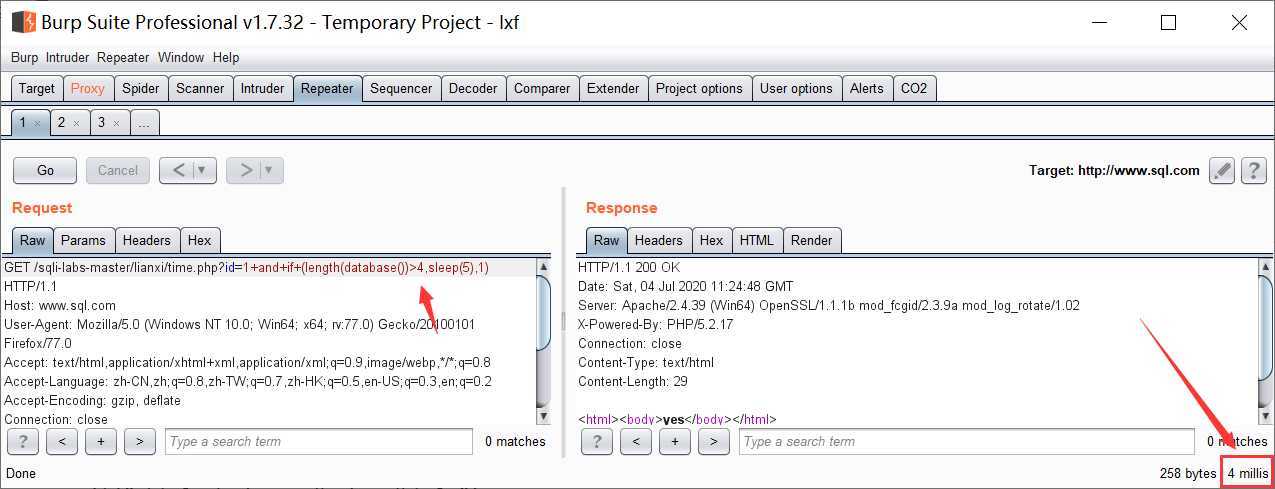Open the back history dropdown arrow

click(x=204, y=170)
